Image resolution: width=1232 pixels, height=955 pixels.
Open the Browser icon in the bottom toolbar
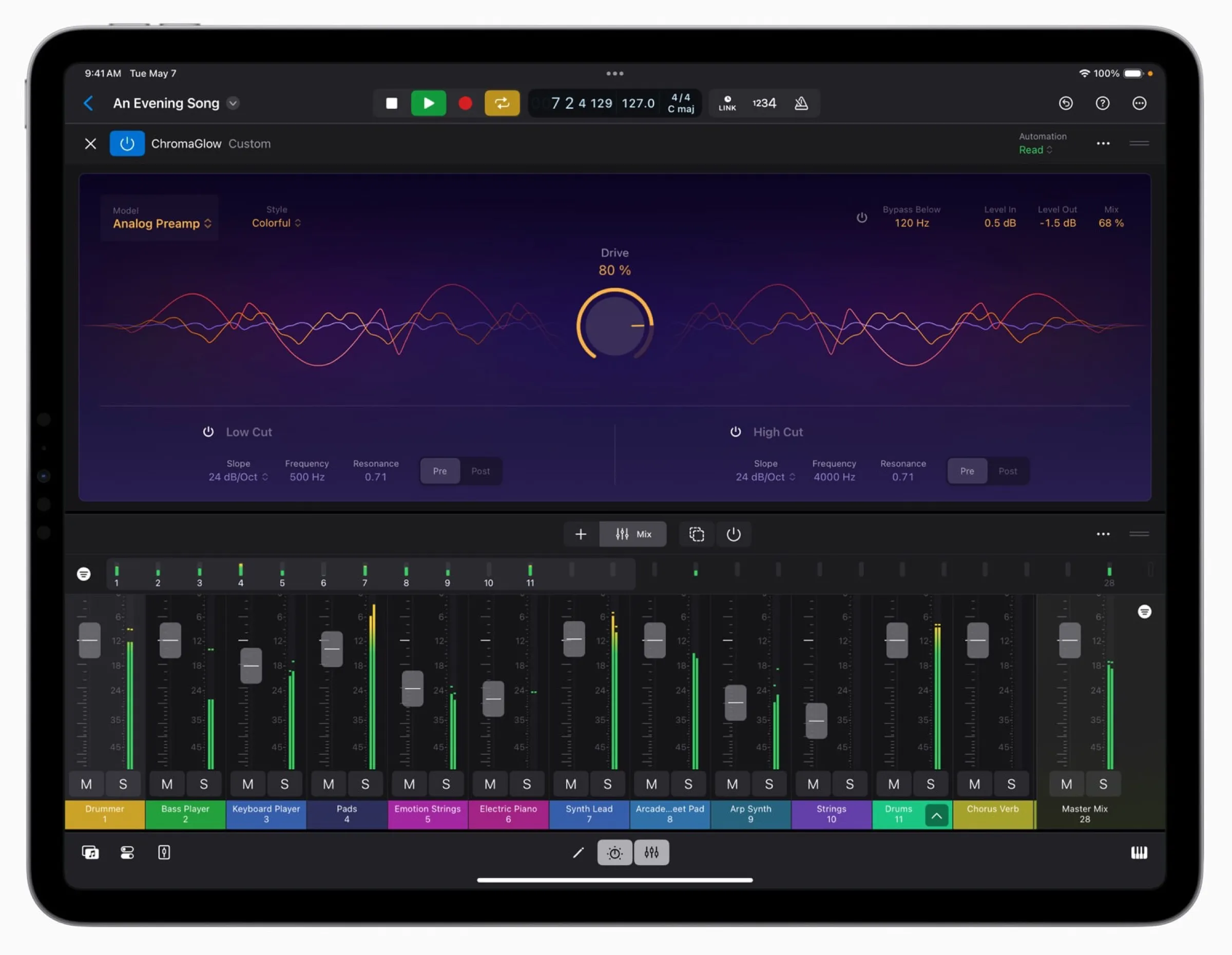tap(90, 852)
